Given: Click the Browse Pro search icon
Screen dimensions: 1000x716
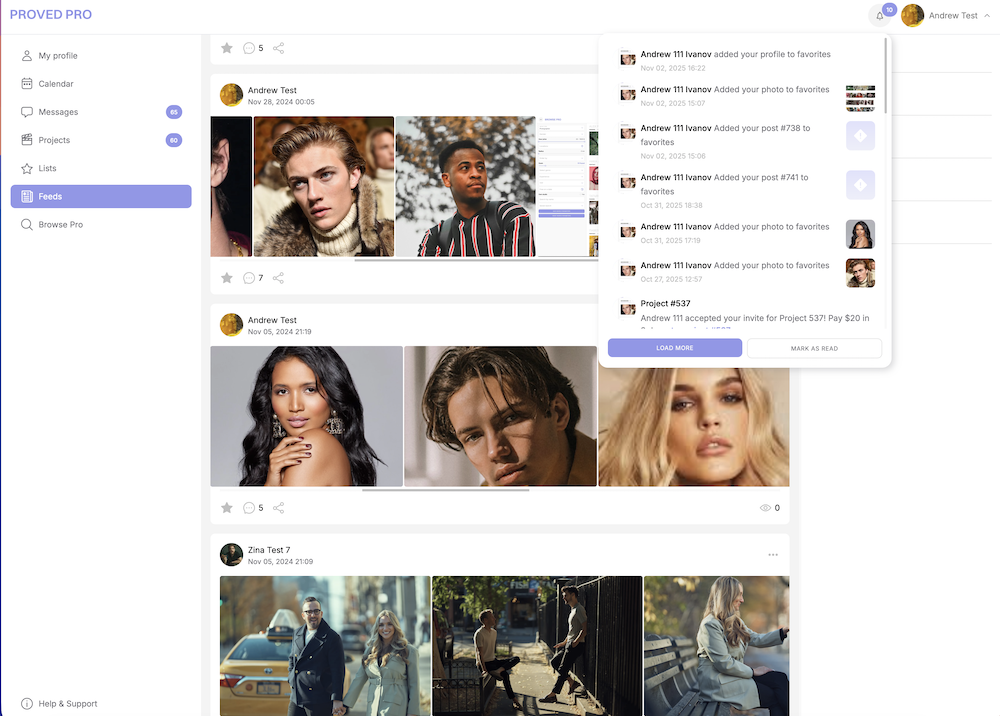Looking at the screenshot, I should (x=27, y=224).
